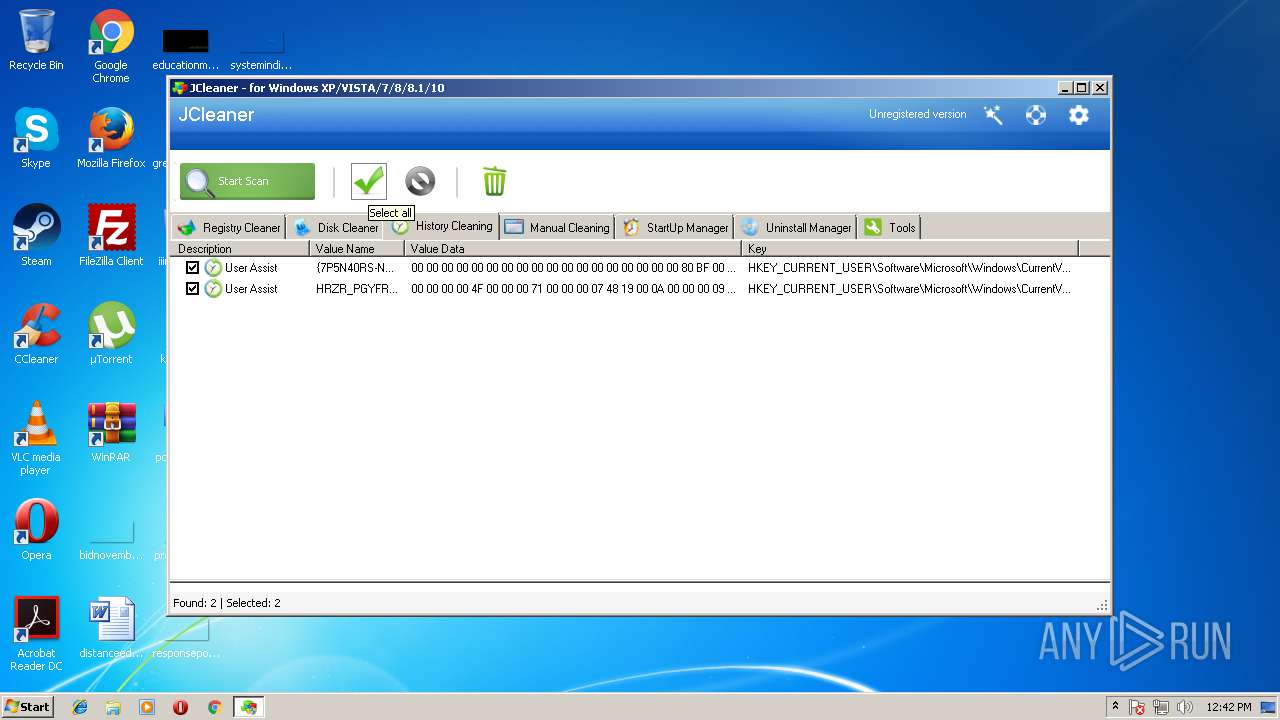Open the Opera icon on the taskbar
The image size is (1280, 720).
coord(180,707)
